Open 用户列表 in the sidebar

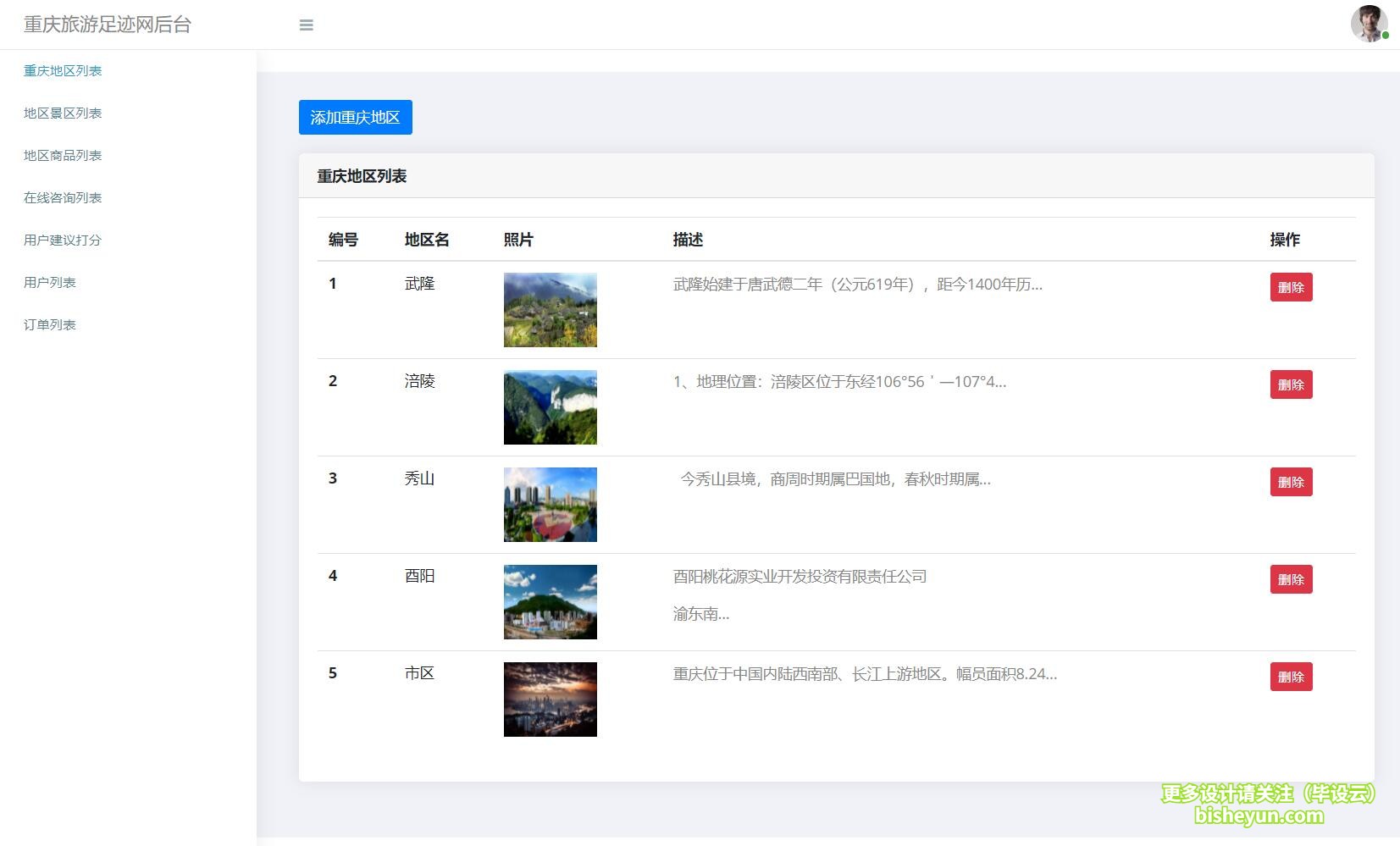tap(50, 283)
